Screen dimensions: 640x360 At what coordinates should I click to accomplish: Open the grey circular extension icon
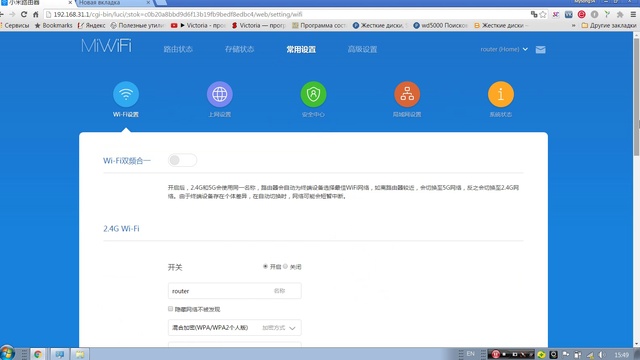coord(594,14)
